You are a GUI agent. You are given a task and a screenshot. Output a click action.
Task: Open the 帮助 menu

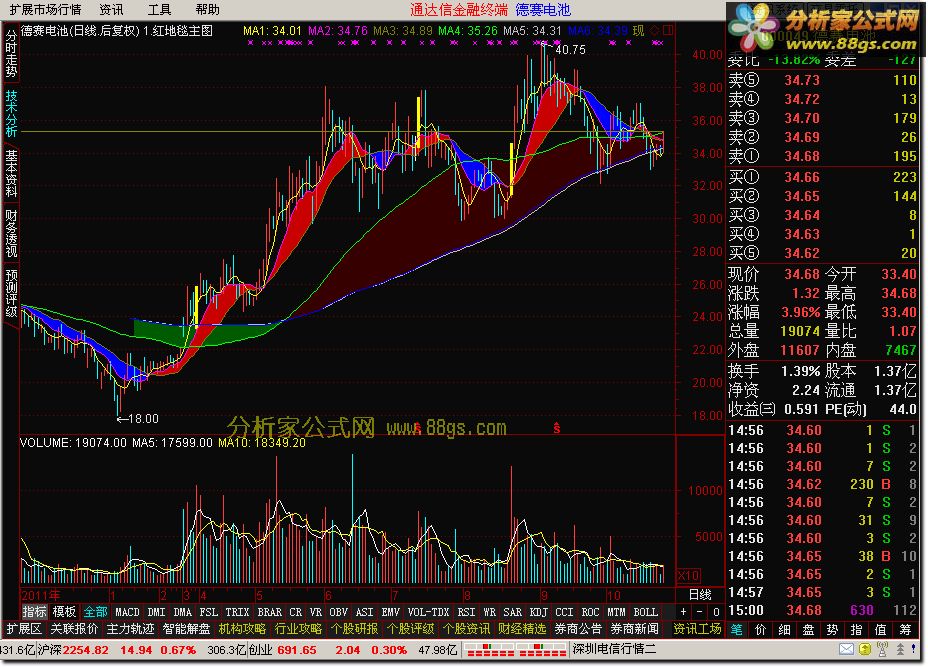pos(207,9)
